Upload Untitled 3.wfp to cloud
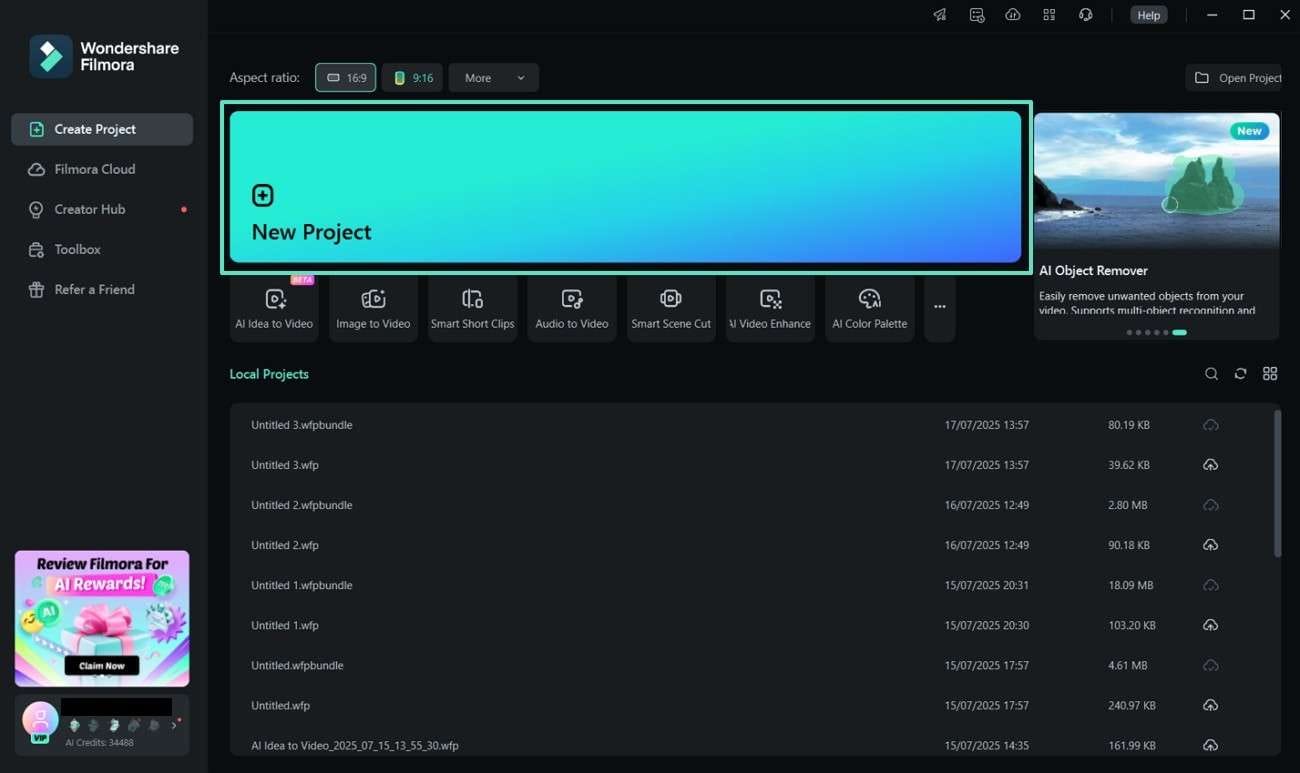Screen dimensions: 1300x773 point(1210,465)
